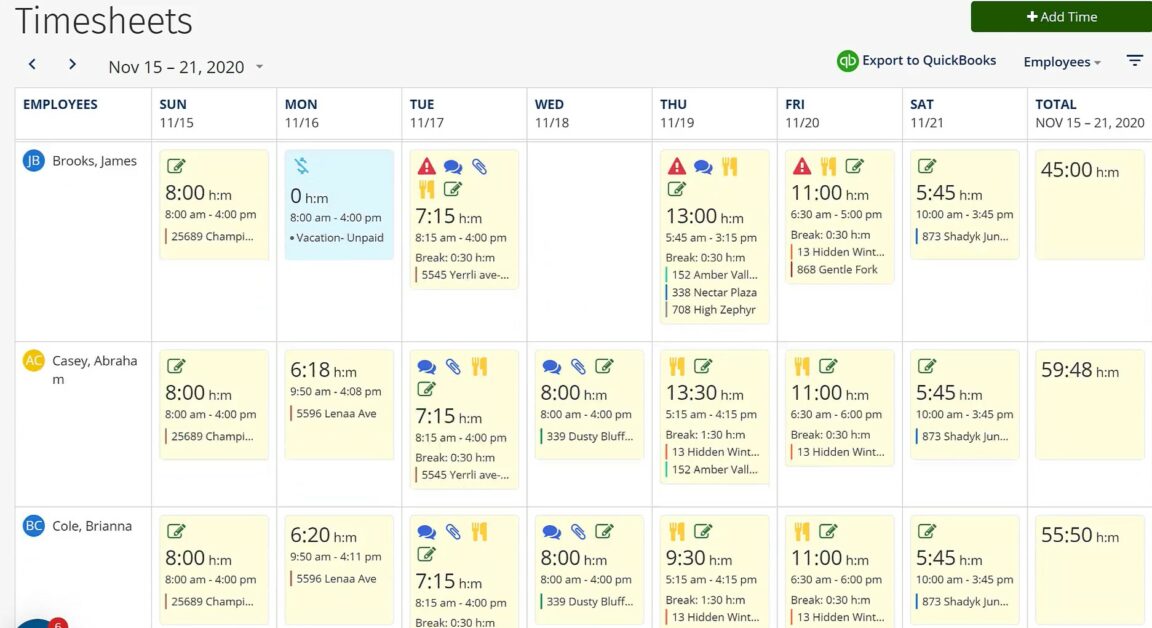Click the alert warning icon on Brooks' Tuesday entry
This screenshot has height=628, width=1152.
click(422, 166)
